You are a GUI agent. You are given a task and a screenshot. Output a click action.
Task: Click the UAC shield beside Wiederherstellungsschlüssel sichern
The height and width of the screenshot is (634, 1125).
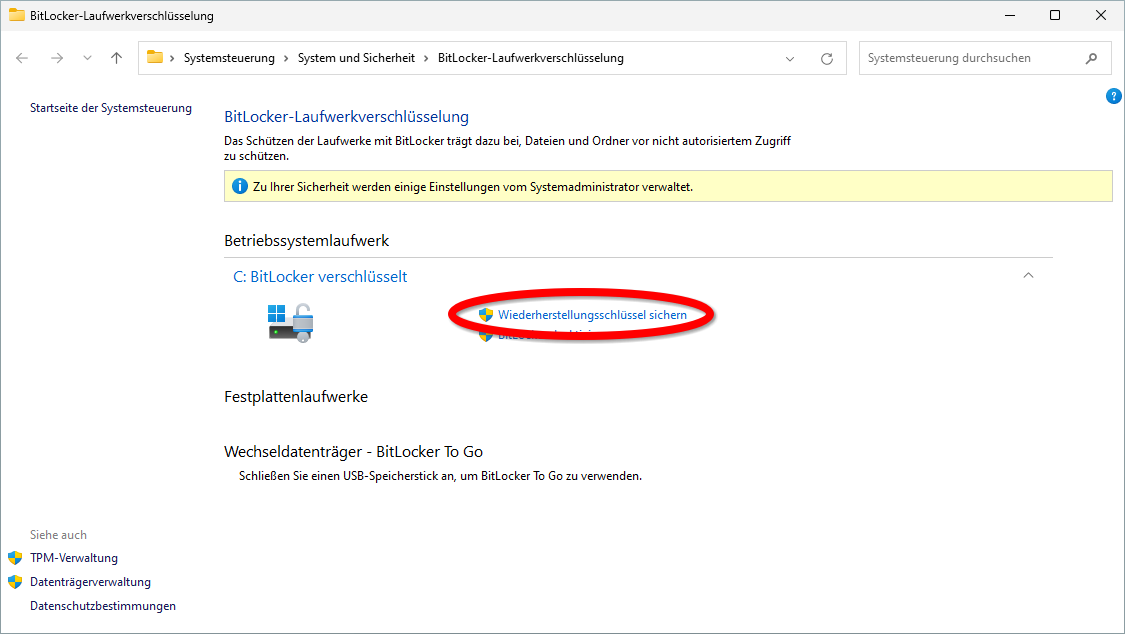point(487,315)
